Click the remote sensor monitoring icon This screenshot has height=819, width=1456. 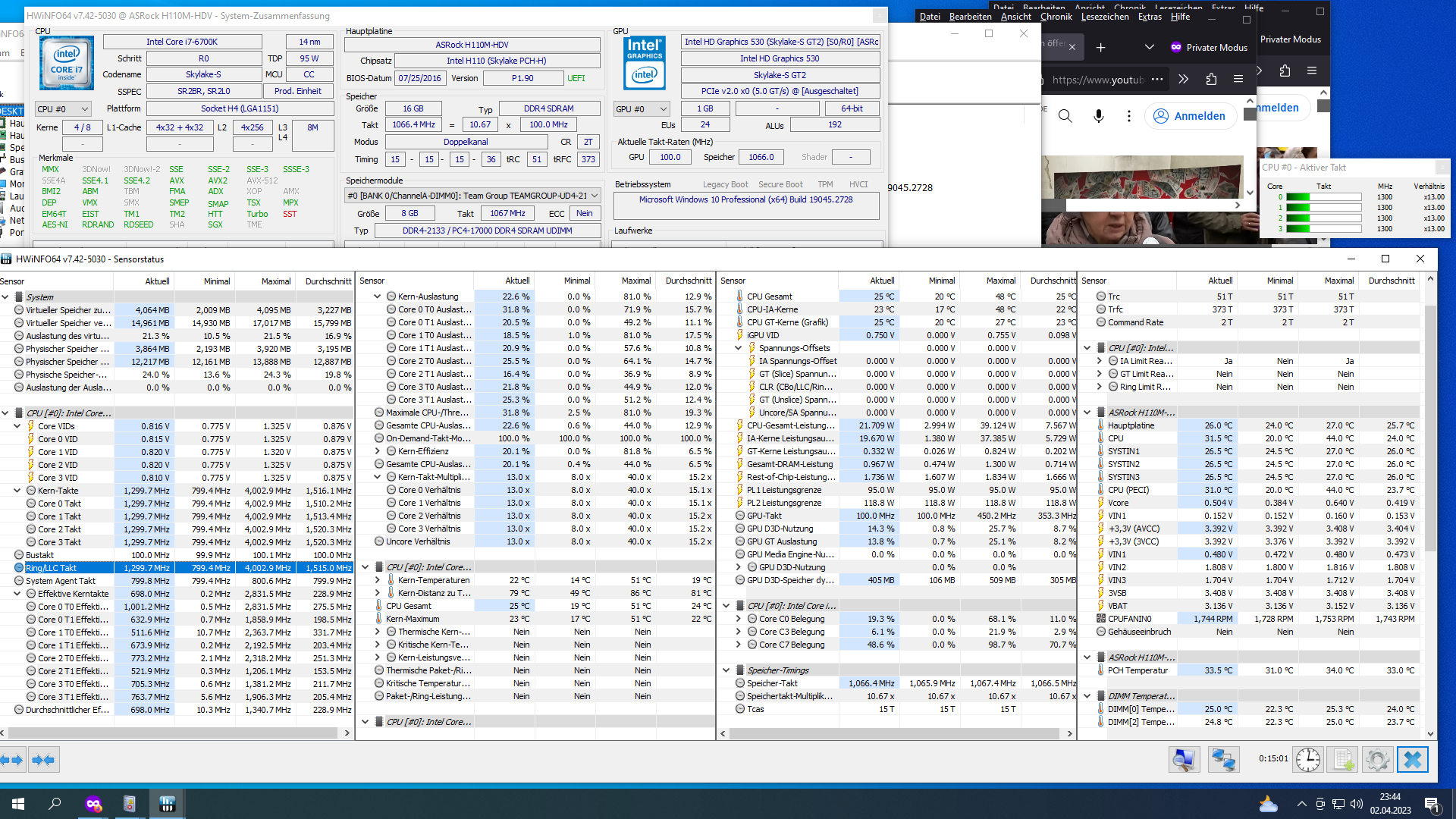coord(1223,759)
